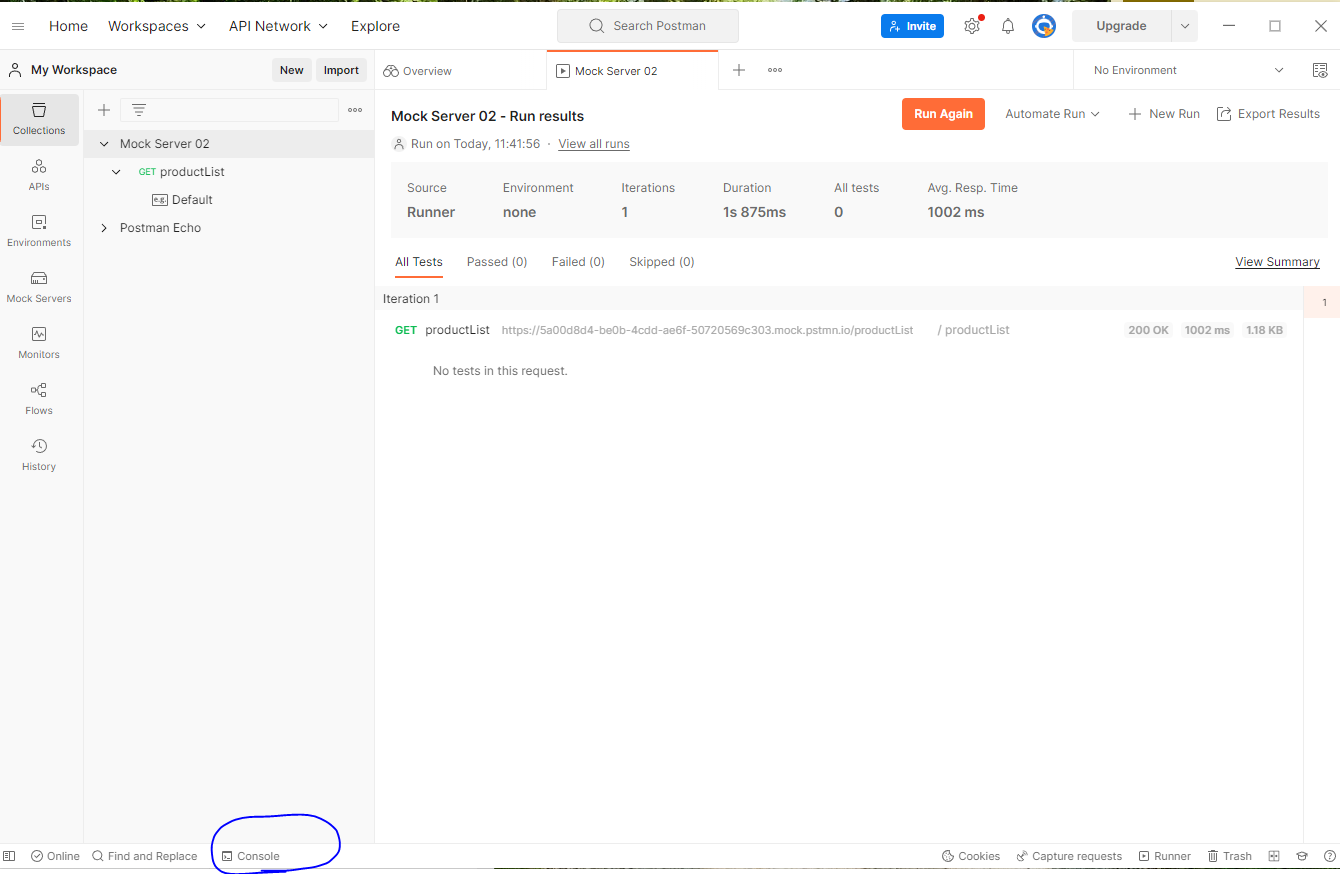Jump to iteration 1 marker
Viewport: 1340px width, 874px height.
point(1324,302)
